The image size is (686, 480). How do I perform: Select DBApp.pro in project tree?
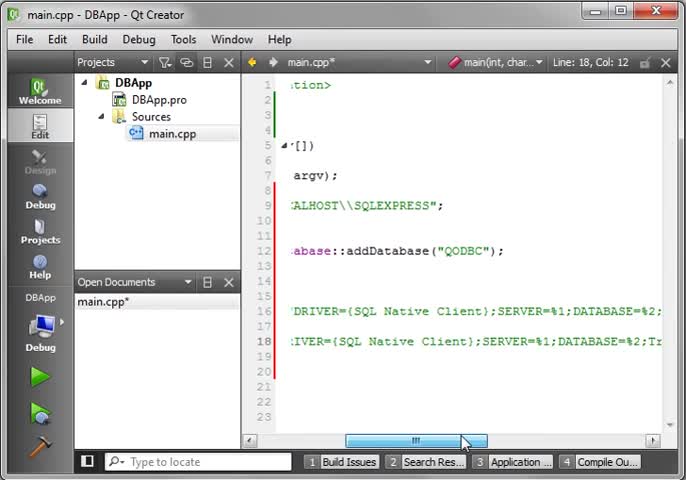tap(159, 100)
